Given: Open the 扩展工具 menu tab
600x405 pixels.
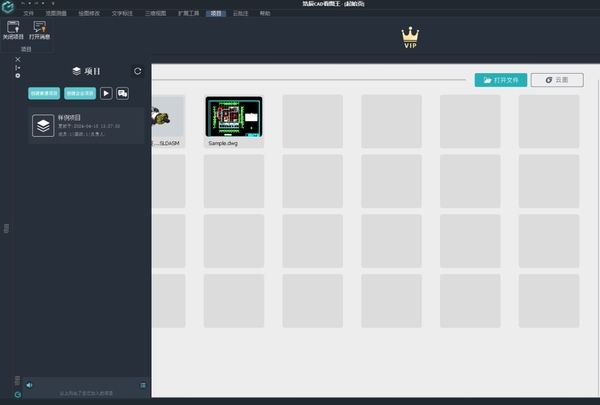Looking at the screenshot, I should tap(188, 13).
